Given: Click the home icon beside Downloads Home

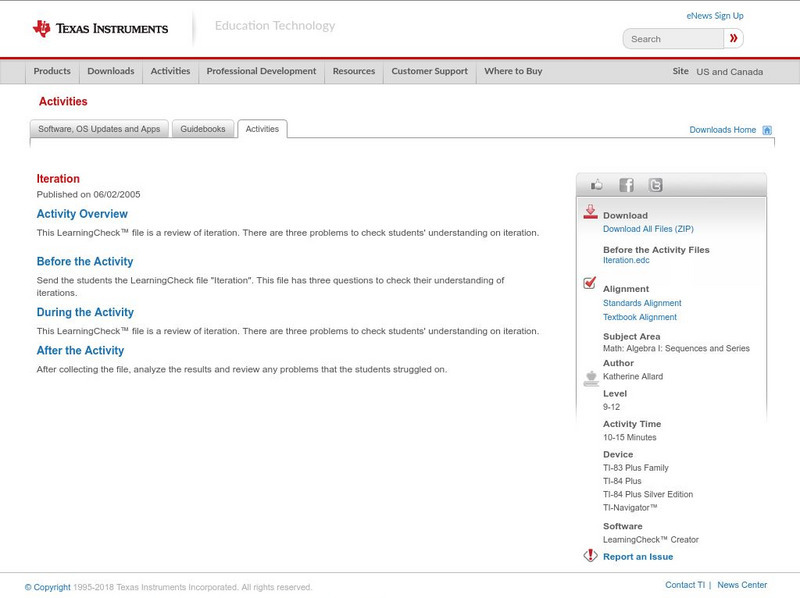Looking at the screenshot, I should tap(766, 129).
